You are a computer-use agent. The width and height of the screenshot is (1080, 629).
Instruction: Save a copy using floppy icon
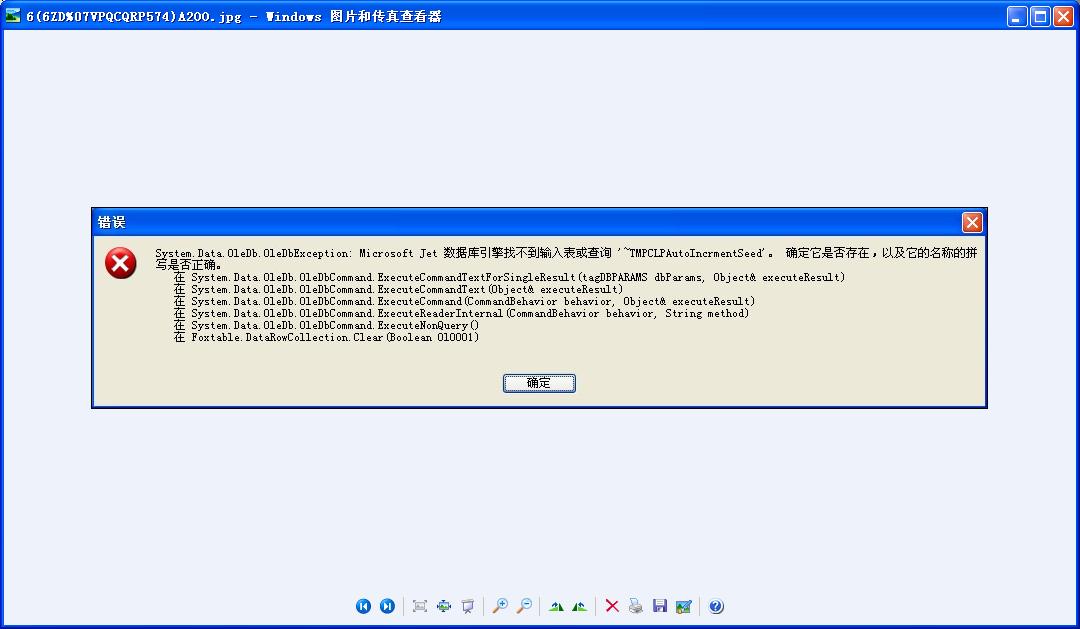660,606
